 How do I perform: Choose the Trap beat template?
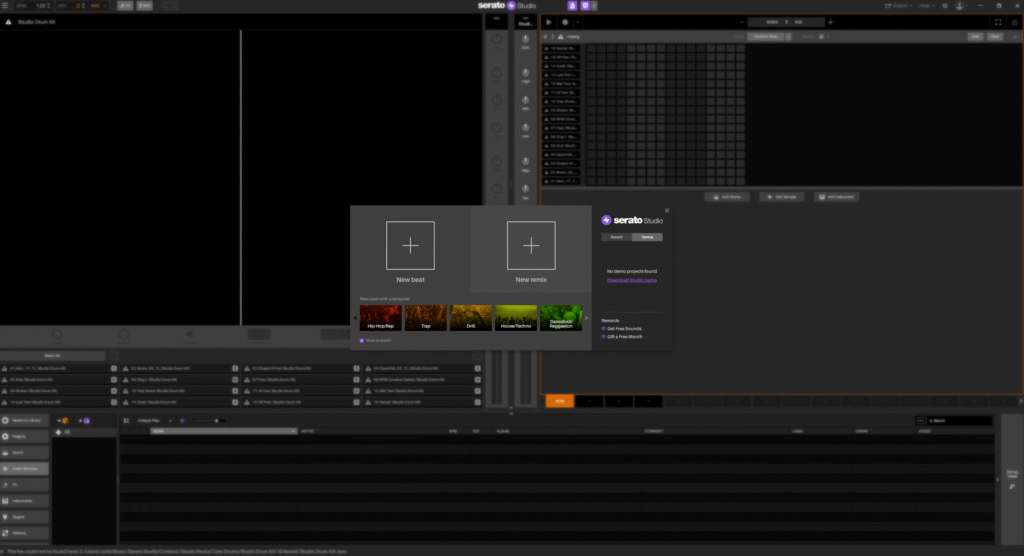pyautogui.click(x=425, y=318)
